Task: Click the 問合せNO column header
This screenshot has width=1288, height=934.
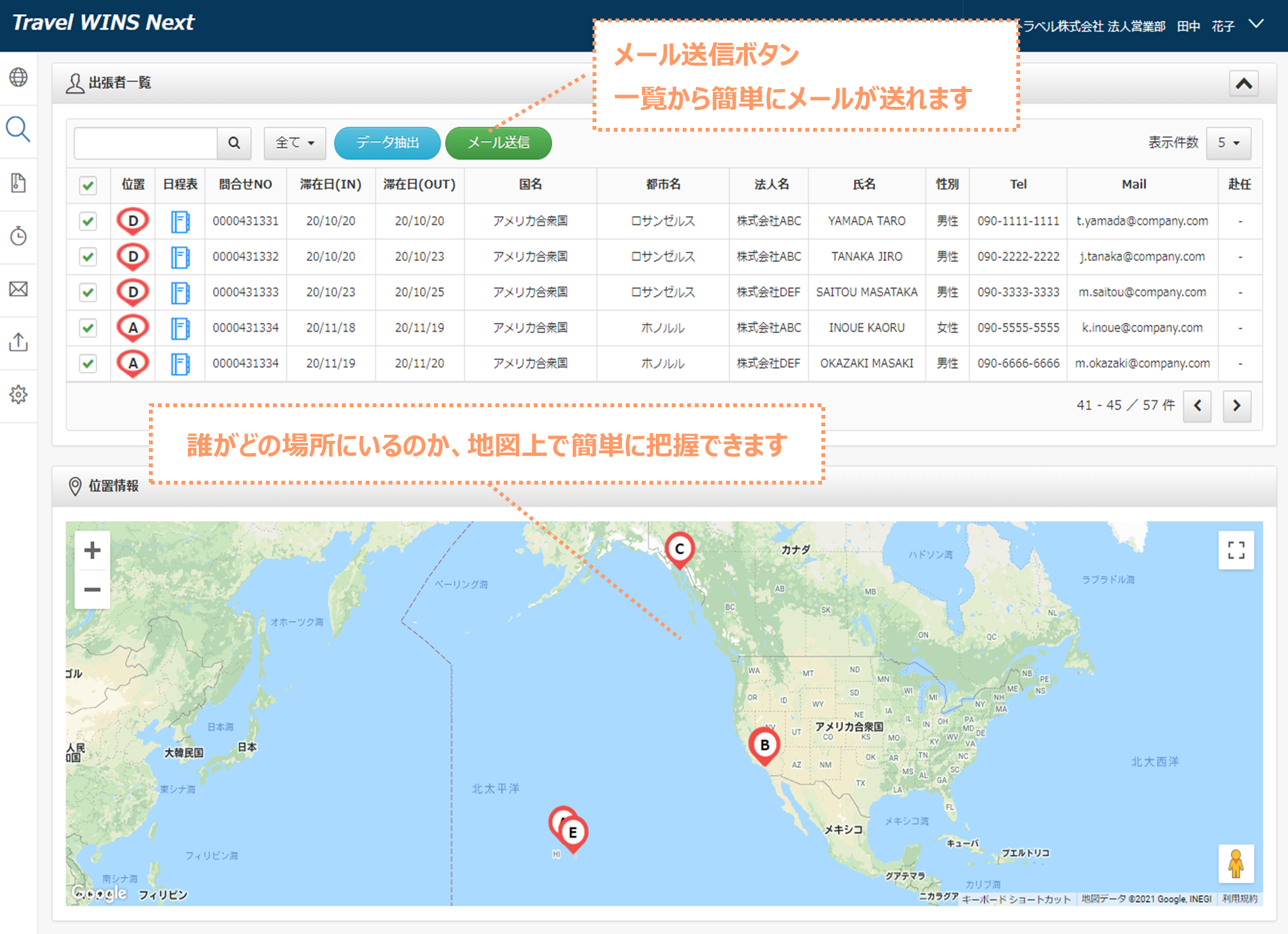Action: (245, 185)
